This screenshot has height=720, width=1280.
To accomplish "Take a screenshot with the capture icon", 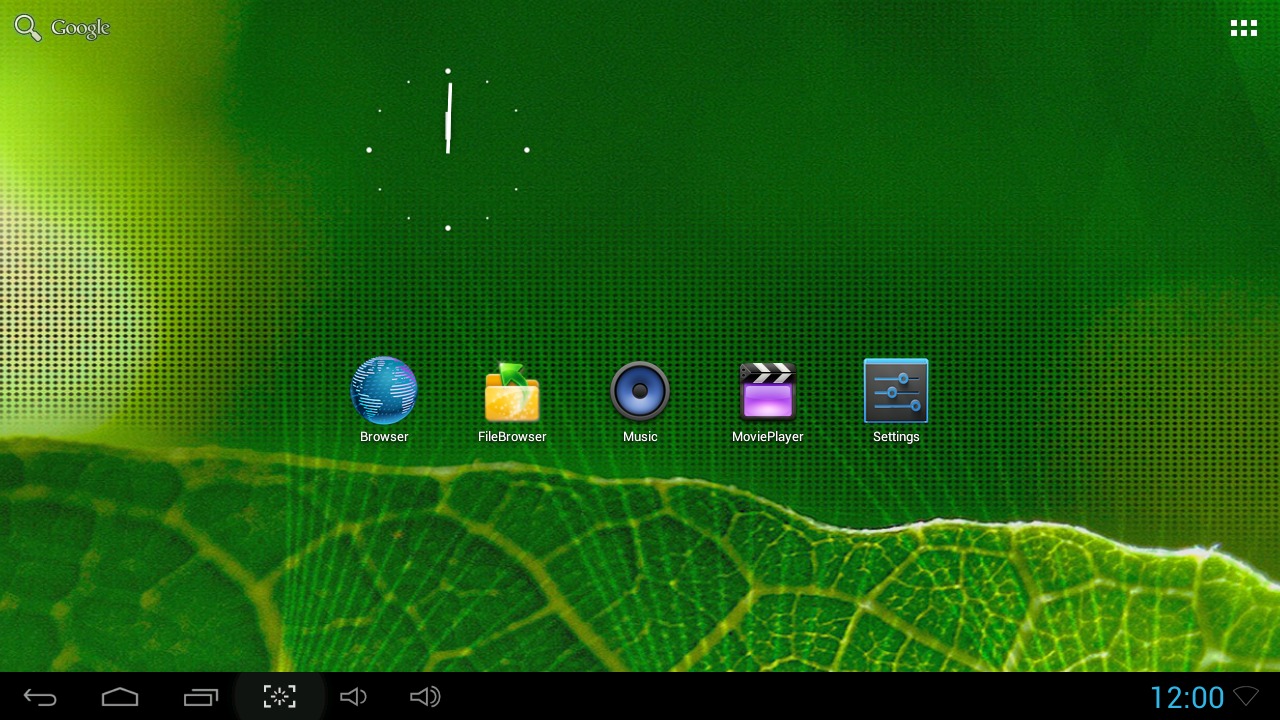I will (280, 697).
